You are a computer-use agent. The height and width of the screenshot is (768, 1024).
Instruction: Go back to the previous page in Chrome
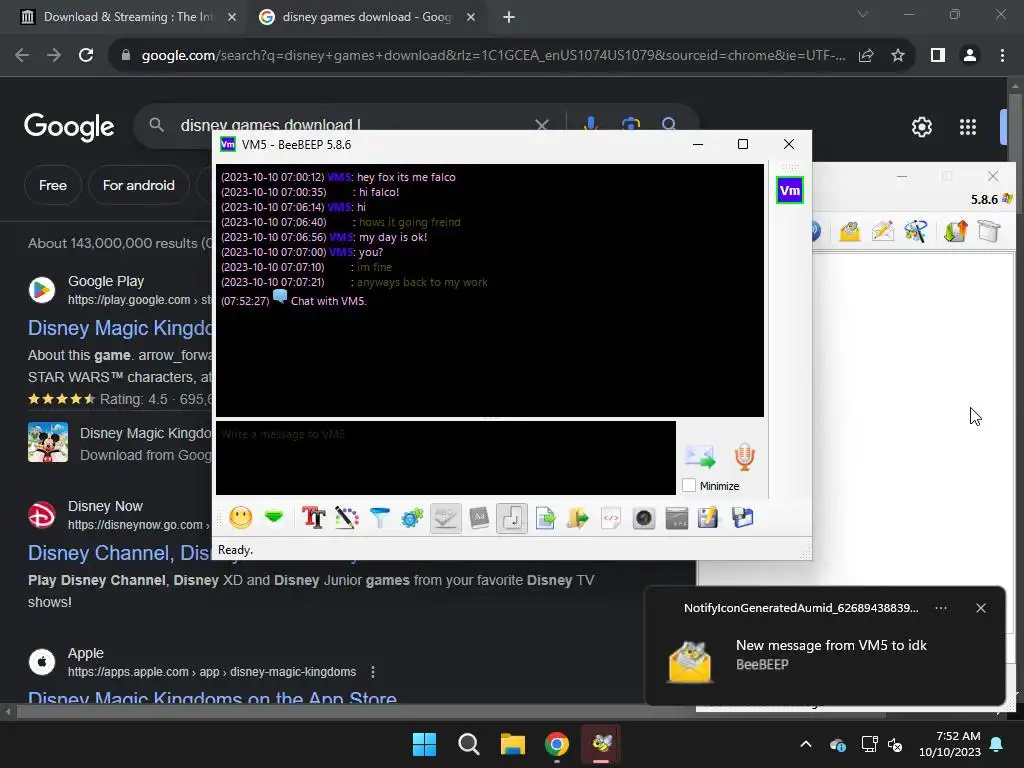[22, 56]
